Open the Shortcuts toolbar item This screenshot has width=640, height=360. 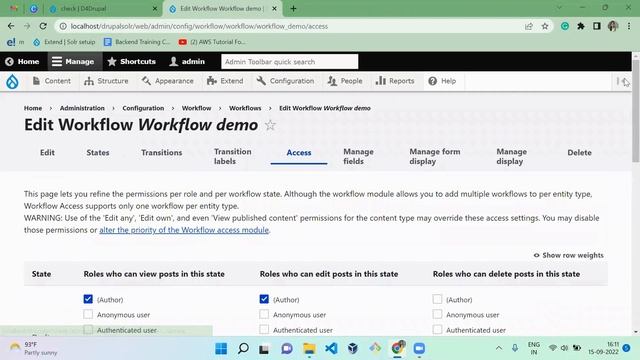coord(131,62)
